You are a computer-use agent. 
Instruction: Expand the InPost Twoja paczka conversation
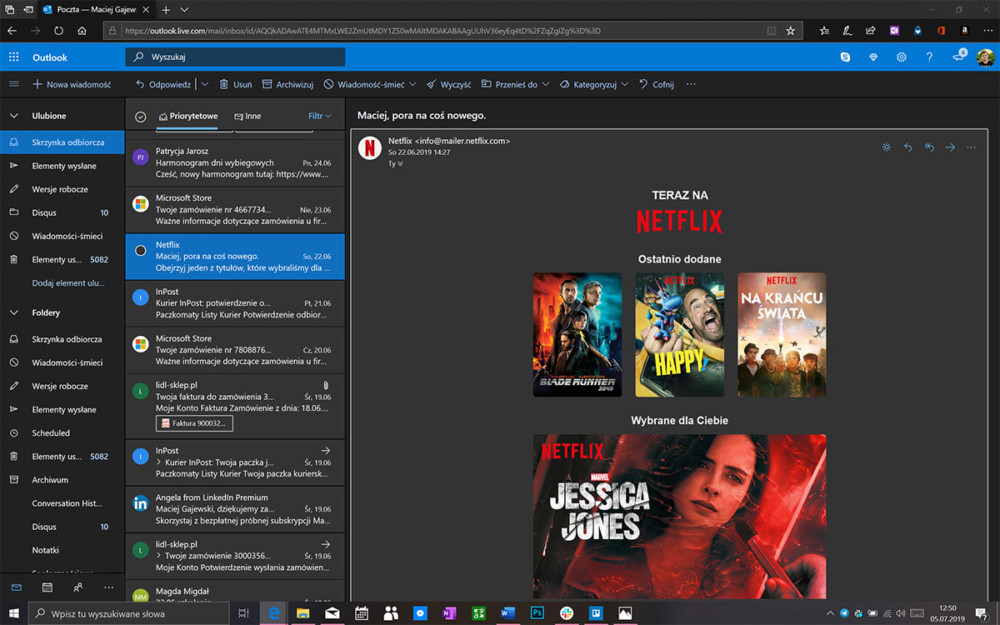[159, 462]
